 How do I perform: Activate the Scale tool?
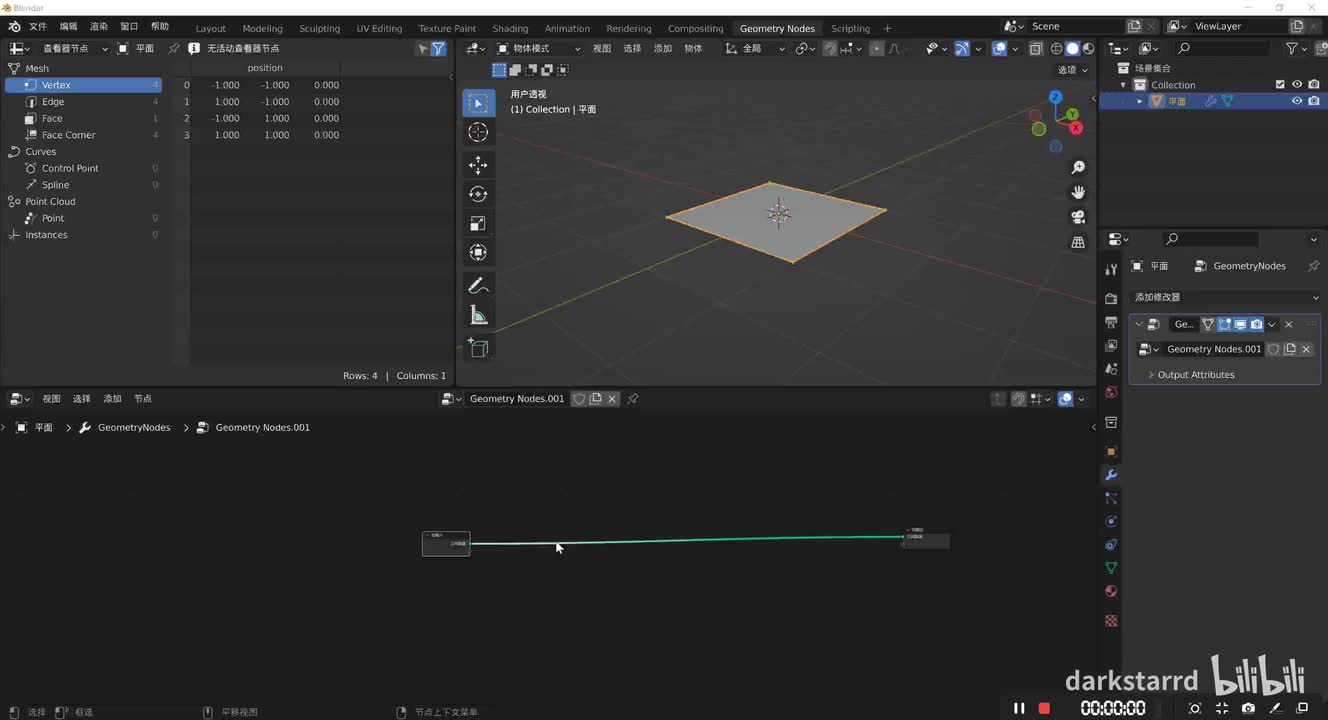click(478, 223)
